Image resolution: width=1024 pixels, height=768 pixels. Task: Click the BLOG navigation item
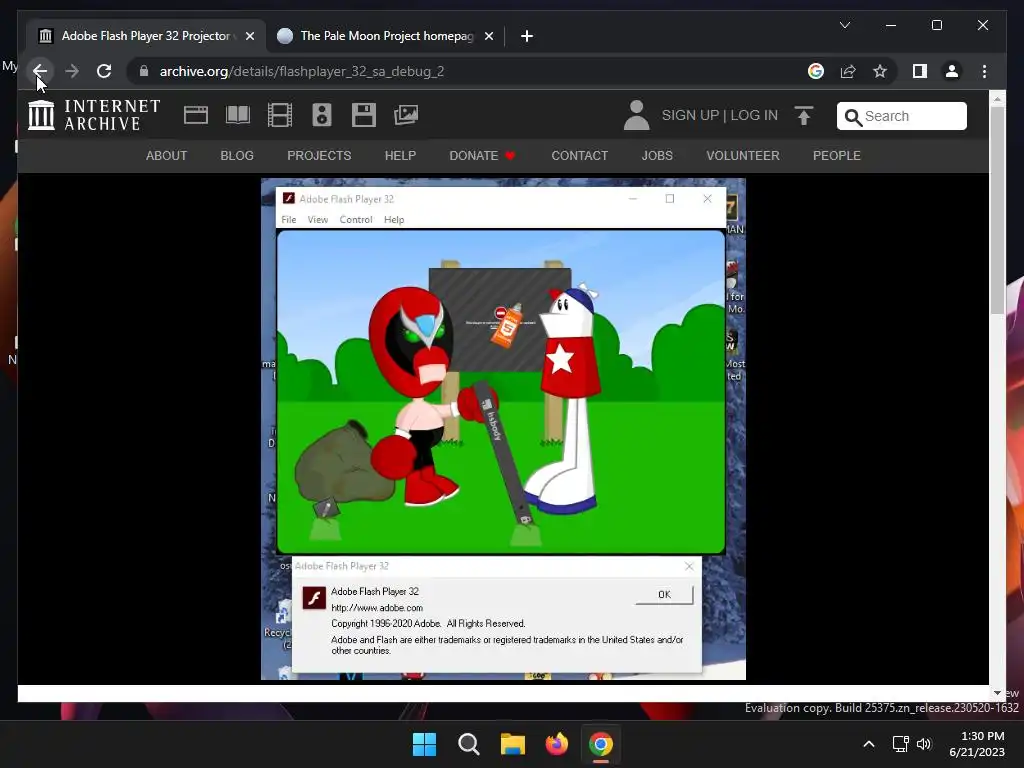236,155
